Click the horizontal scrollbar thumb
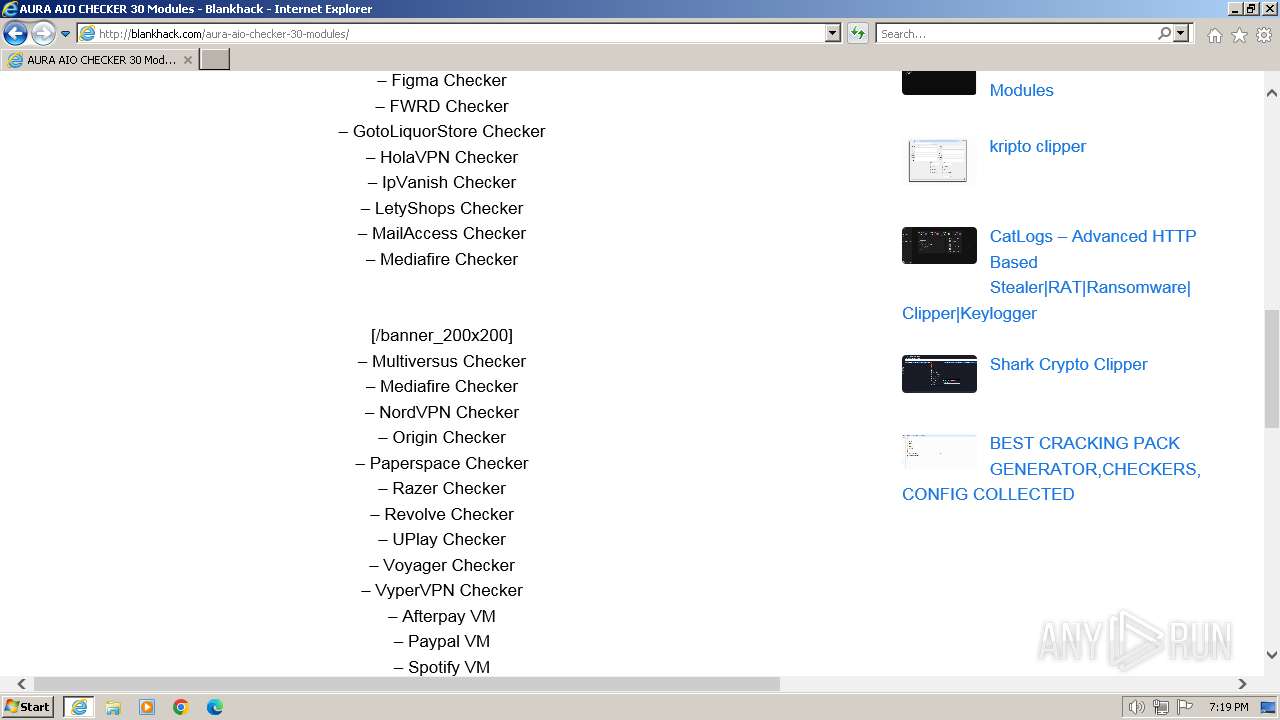The width and height of the screenshot is (1280, 720). (407, 684)
